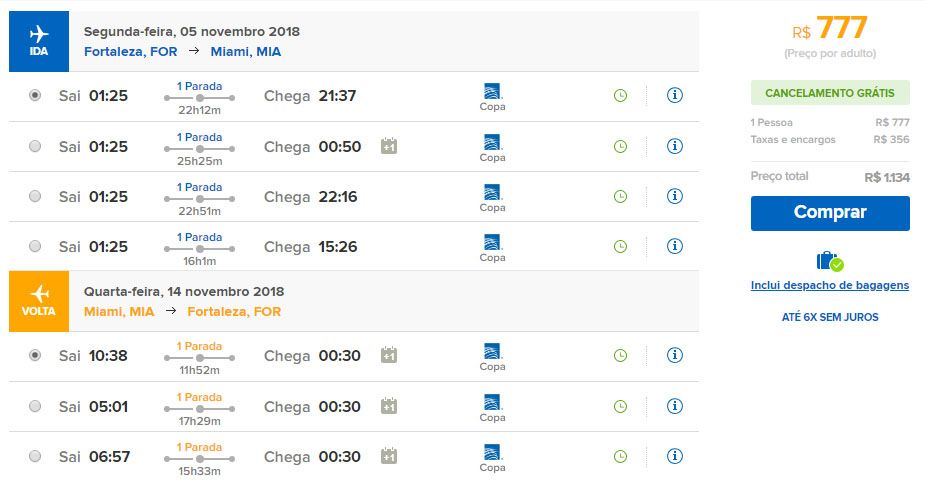Click +1 day calendar icon on 25h25m flight
The height and width of the screenshot is (489, 925).
pyautogui.click(x=389, y=146)
